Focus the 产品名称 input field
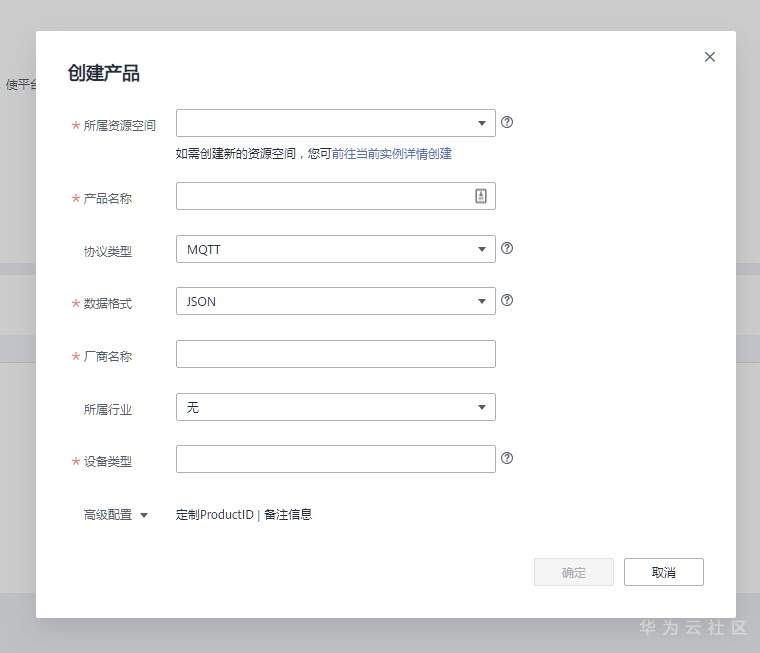This screenshot has height=653, width=760. [336, 196]
